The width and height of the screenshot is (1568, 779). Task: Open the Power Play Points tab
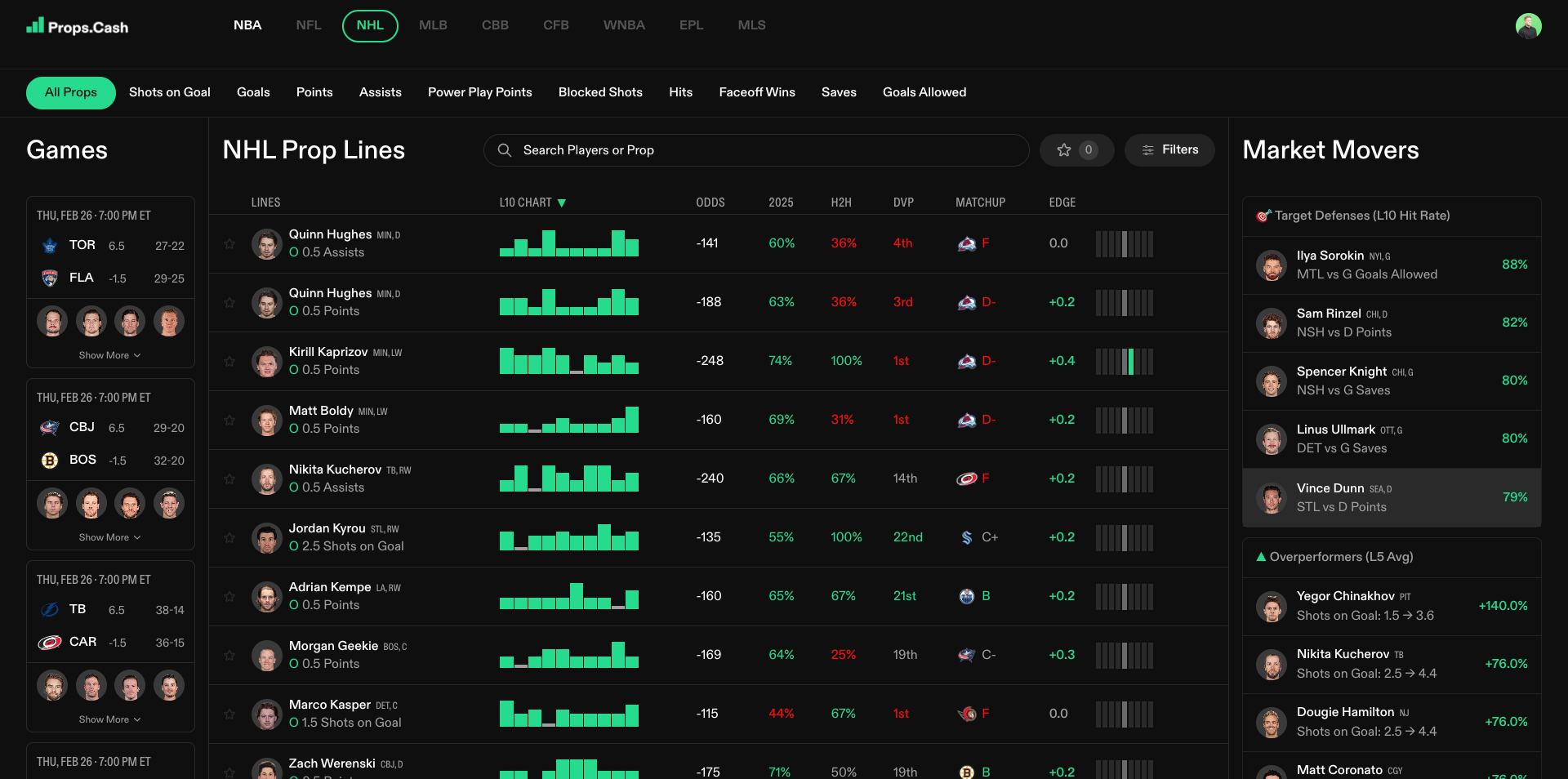[480, 92]
